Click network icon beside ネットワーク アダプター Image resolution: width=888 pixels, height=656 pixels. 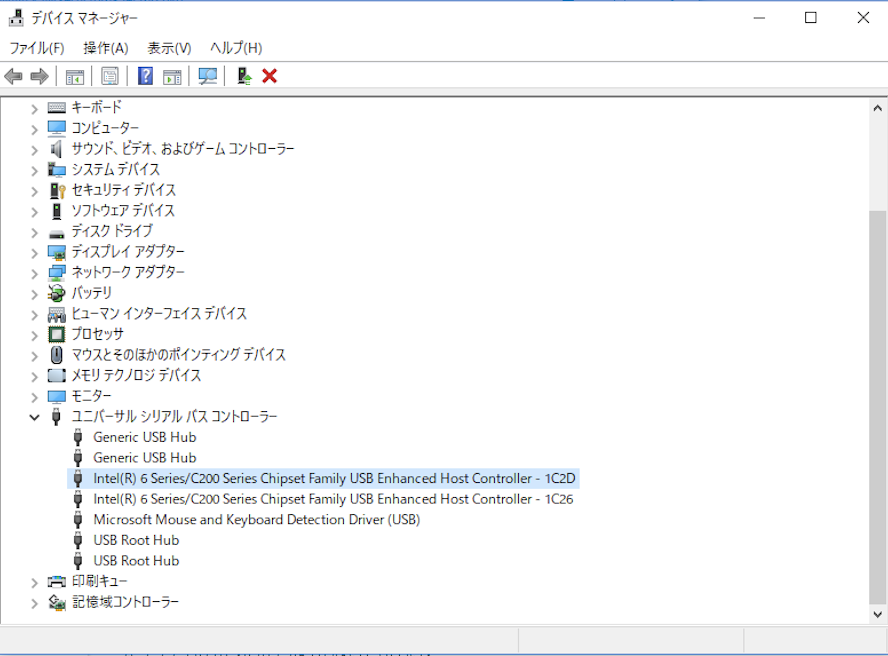click(57, 272)
